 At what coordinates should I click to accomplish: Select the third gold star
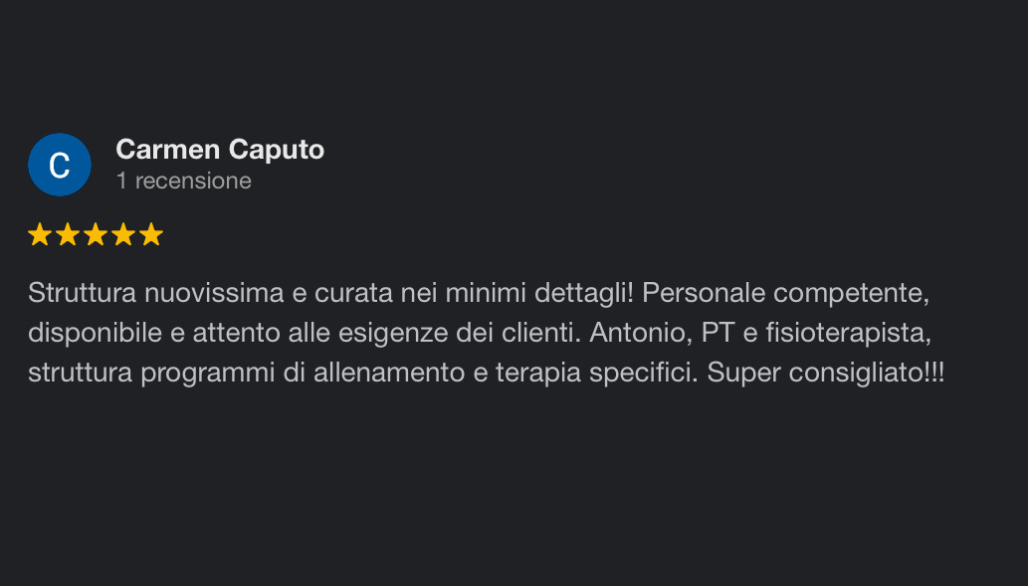tap(95, 234)
